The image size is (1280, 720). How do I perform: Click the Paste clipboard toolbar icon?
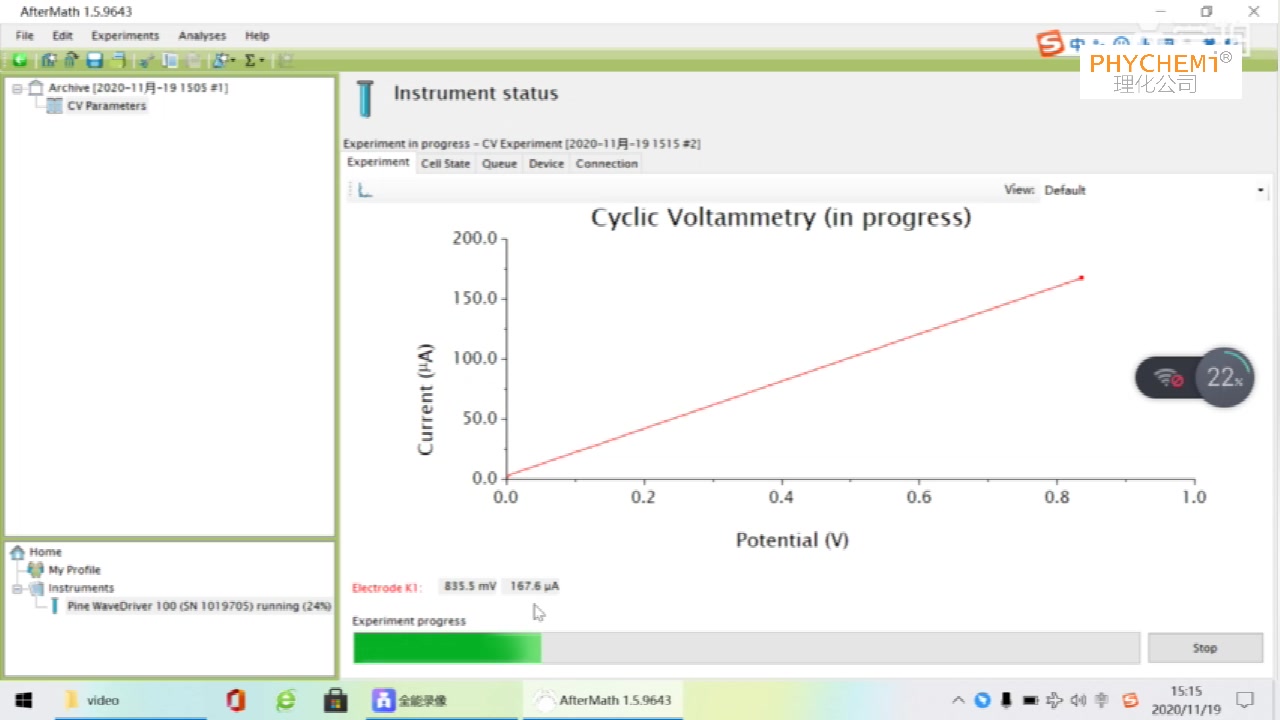(x=193, y=60)
